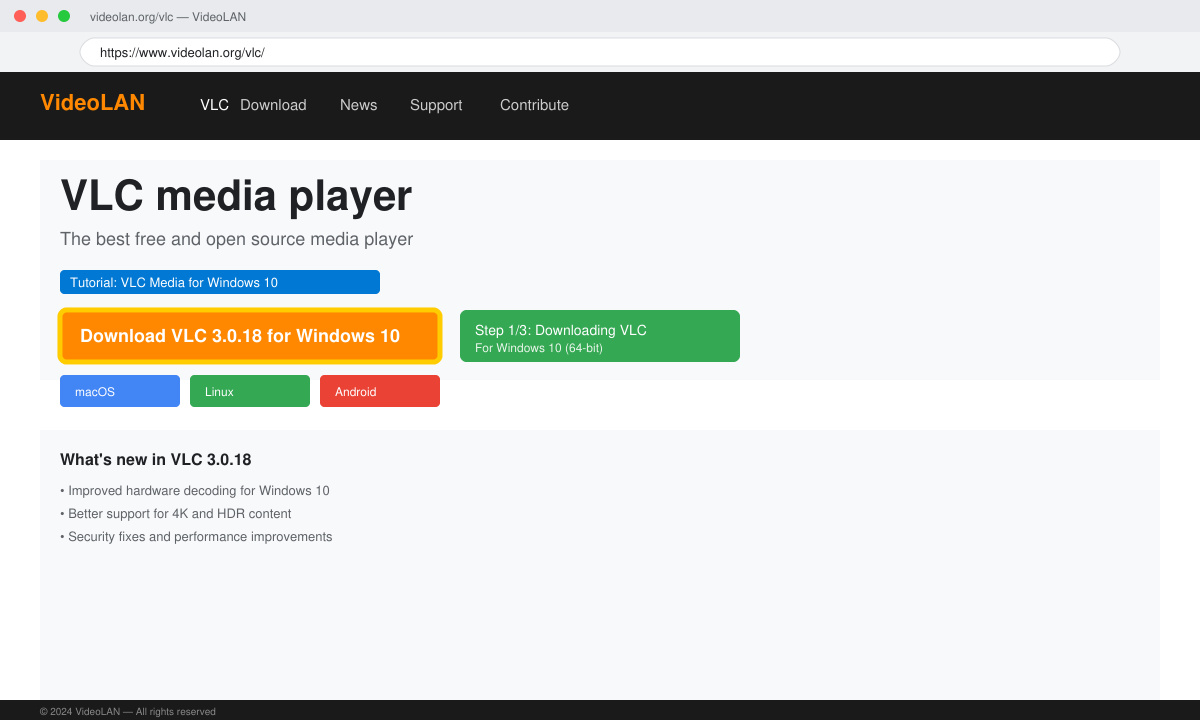Click the 2024 VideoLAN copyright footer text

click(x=128, y=712)
